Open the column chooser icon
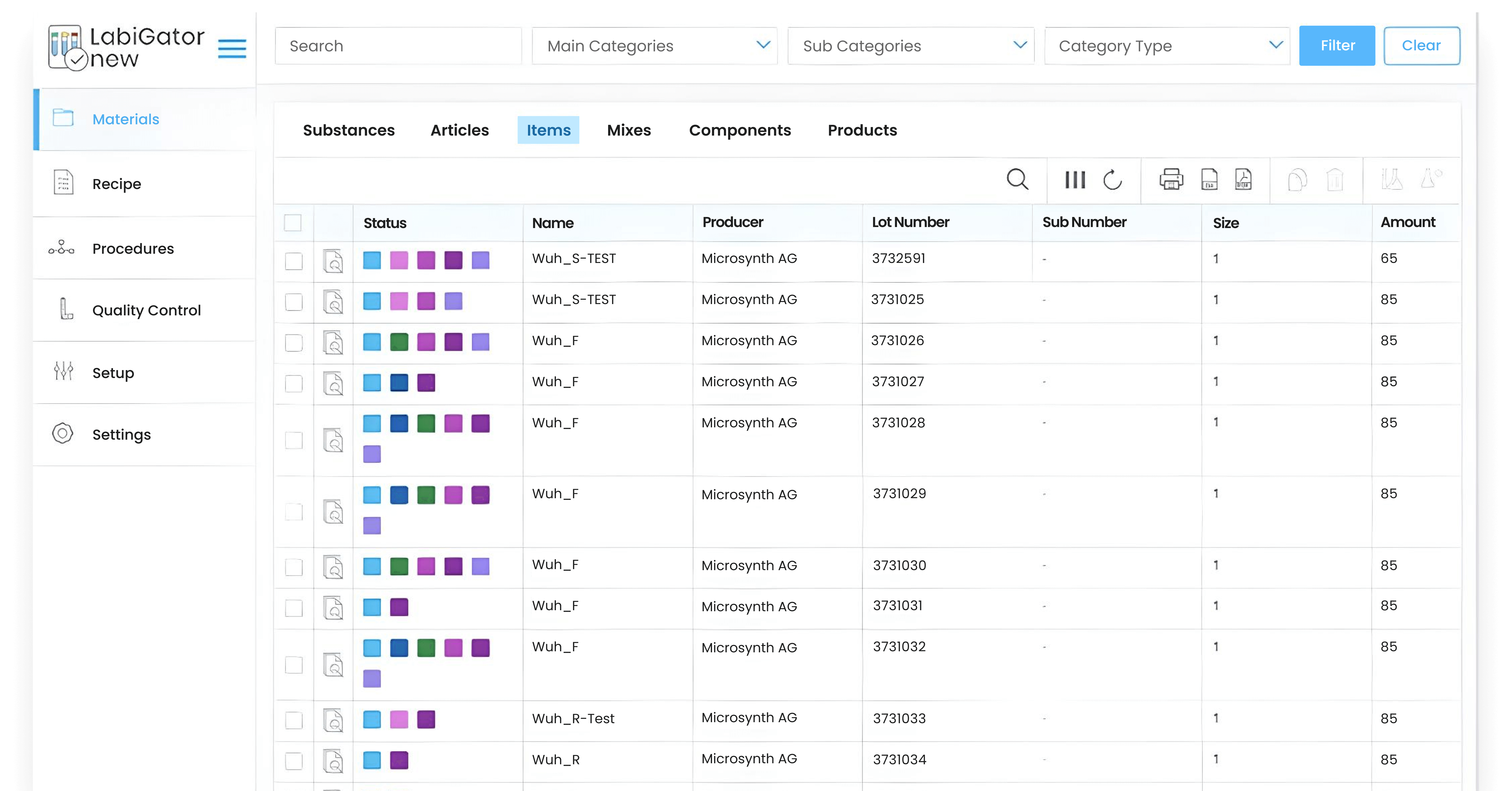 click(1075, 180)
